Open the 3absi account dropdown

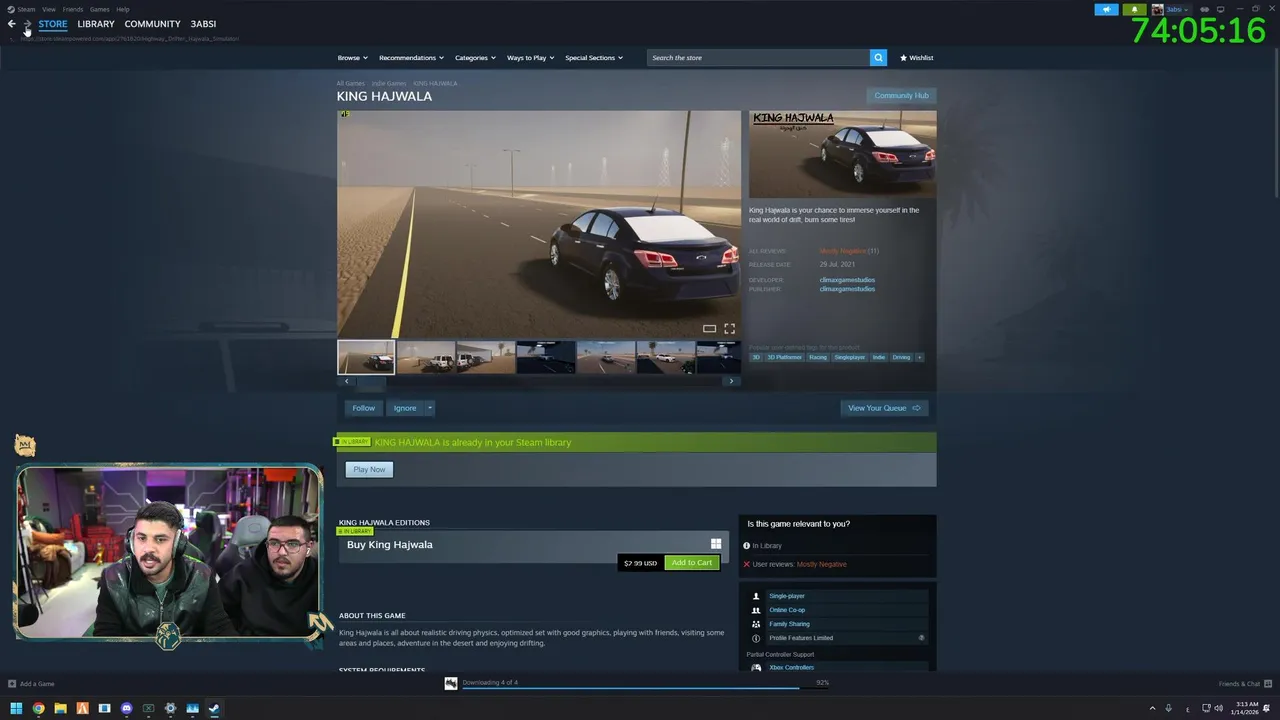(x=1177, y=9)
